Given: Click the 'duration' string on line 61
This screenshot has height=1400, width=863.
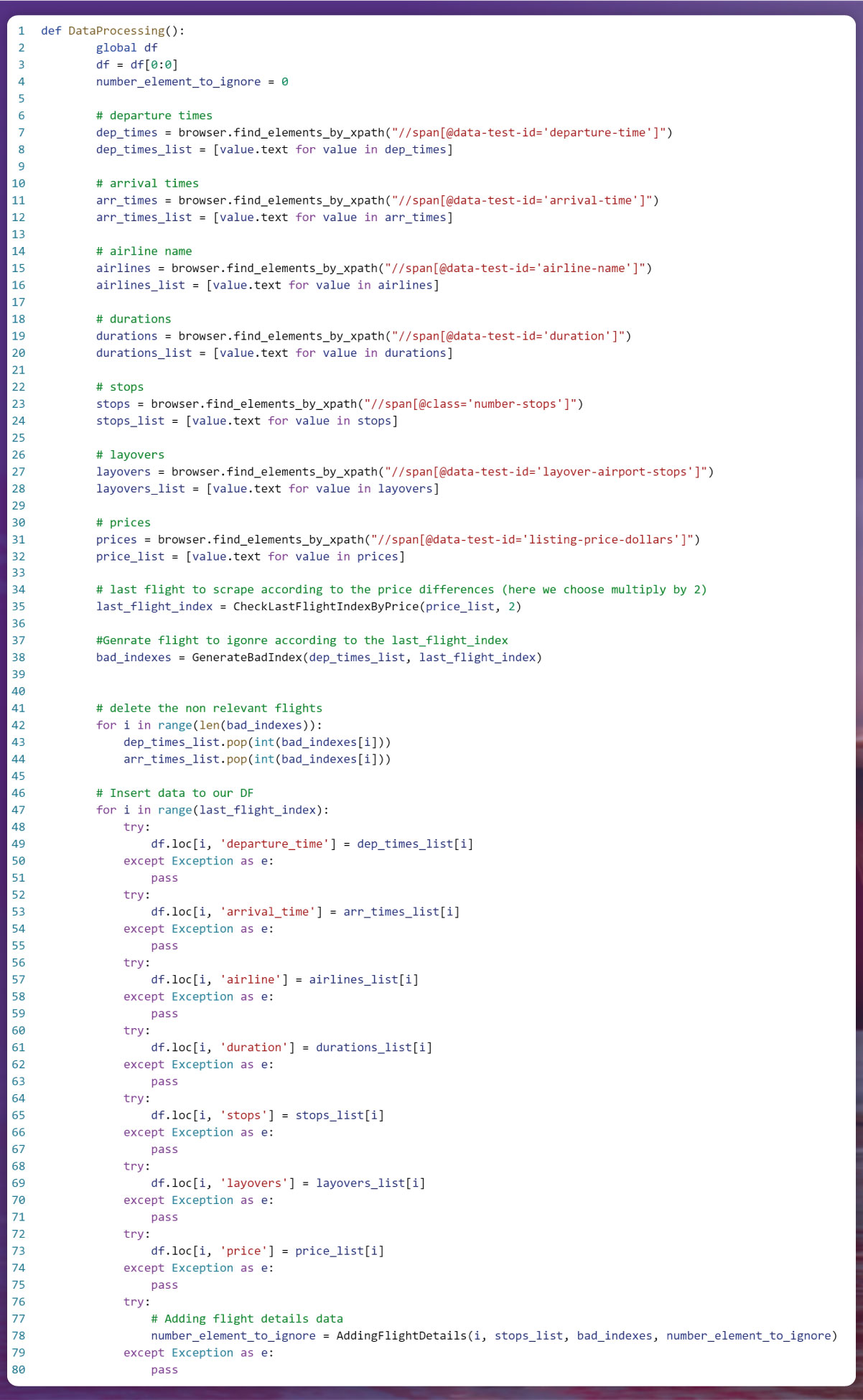Looking at the screenshot, I should point(254,1048).
